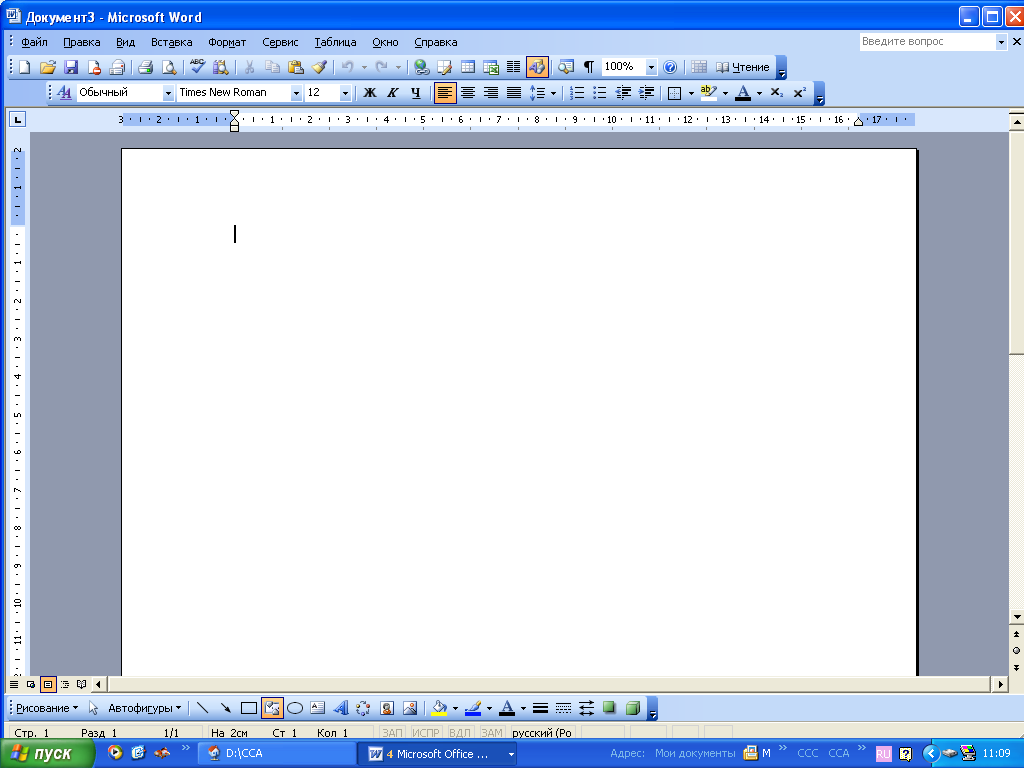This screenshot has width=1024, height=768.
Task: Activate the Format Painter brush
Action: pos(319,67)
